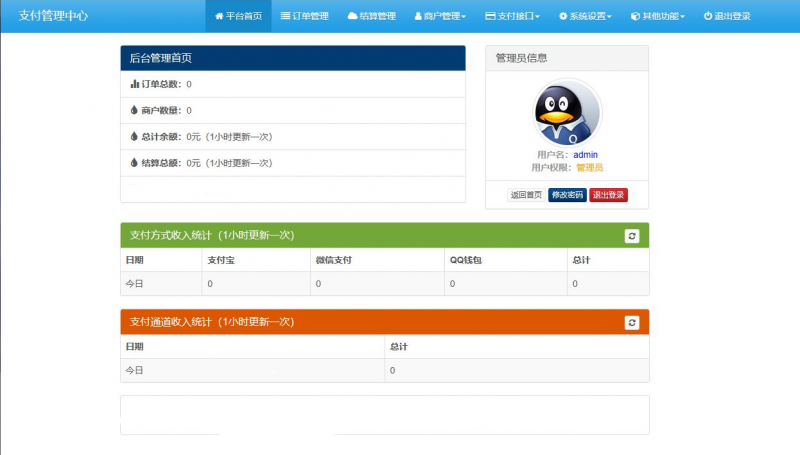The height and width of the screenshot is (455, 800).
Task: Expand the 商户管理 dropdown menu
Action: tap(440, 16)
